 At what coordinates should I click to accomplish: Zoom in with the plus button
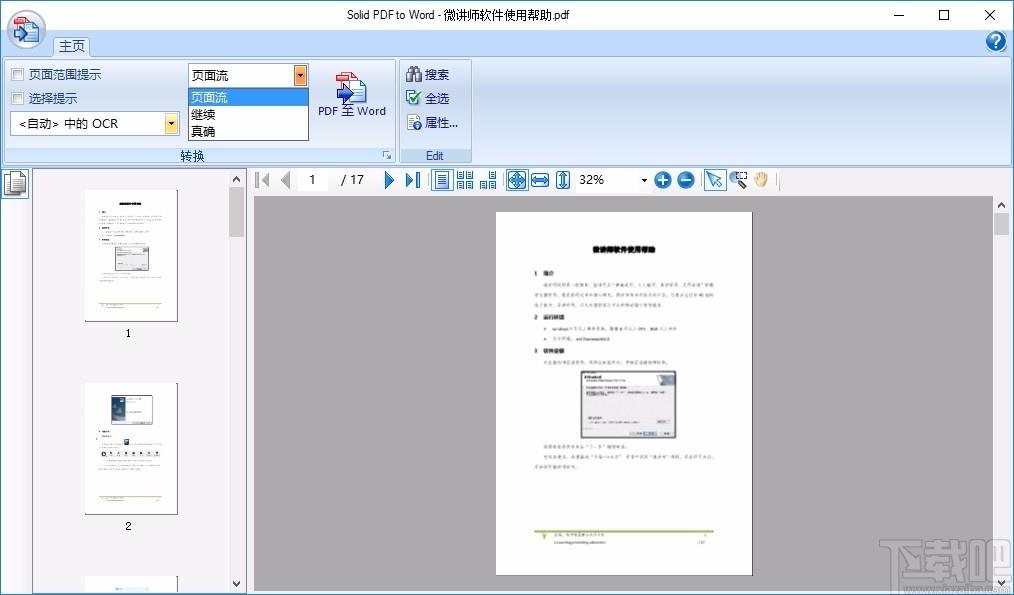(x=663, y=180)
